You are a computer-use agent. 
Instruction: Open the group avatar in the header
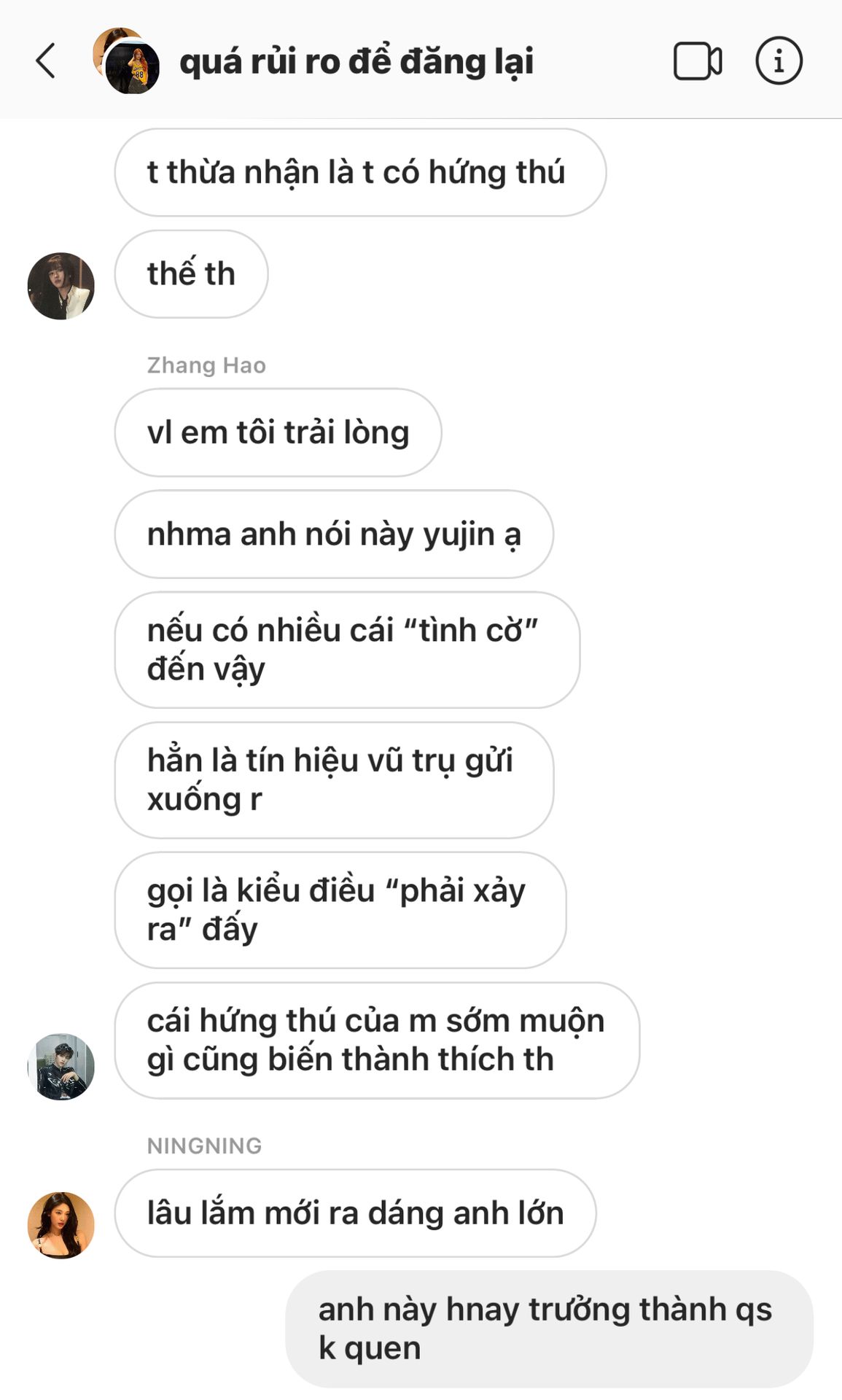click(x=126, y=61)
